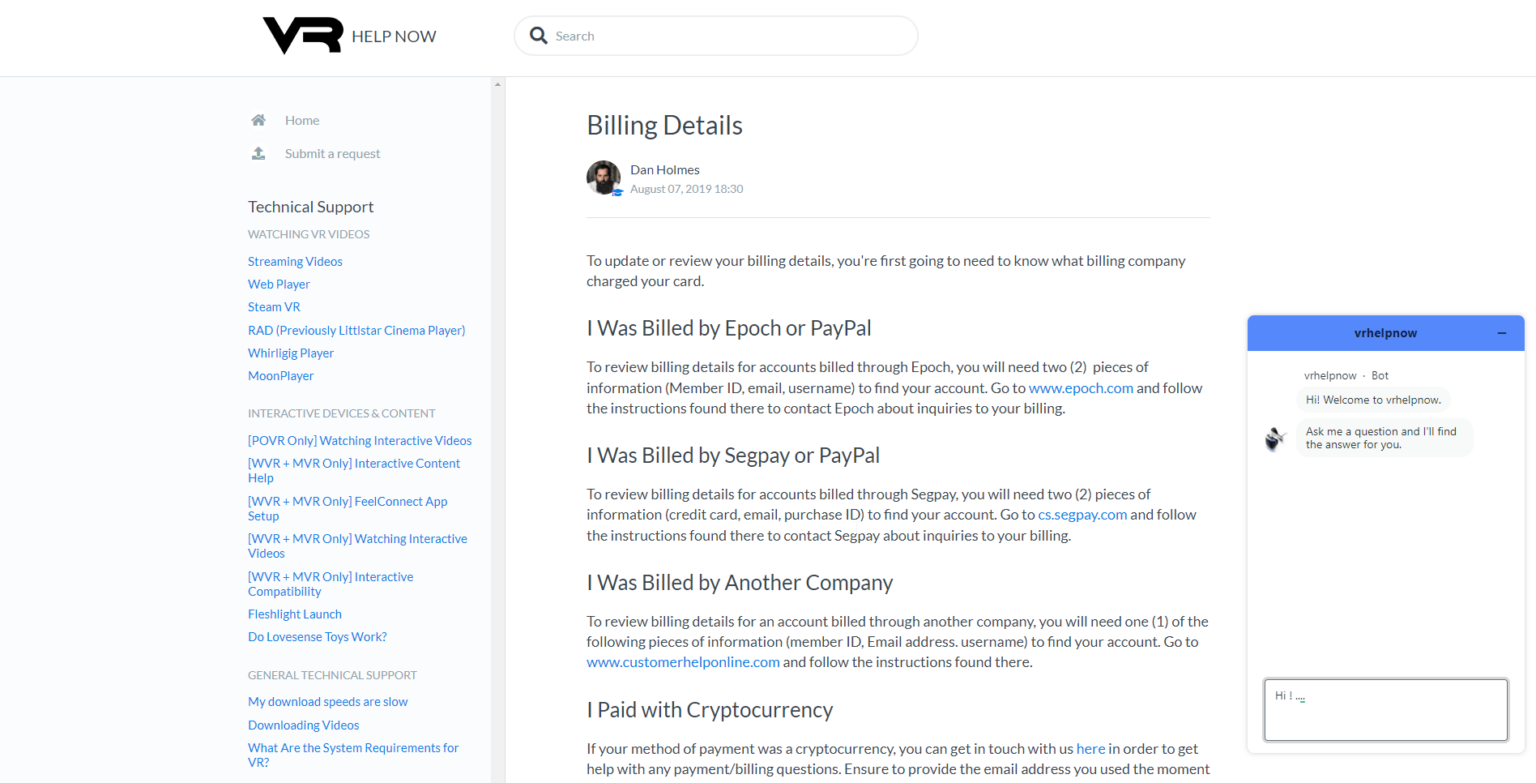Click the Submit a request upload icon
Screen dimensions: 1536x783
[x=258, y=153]
